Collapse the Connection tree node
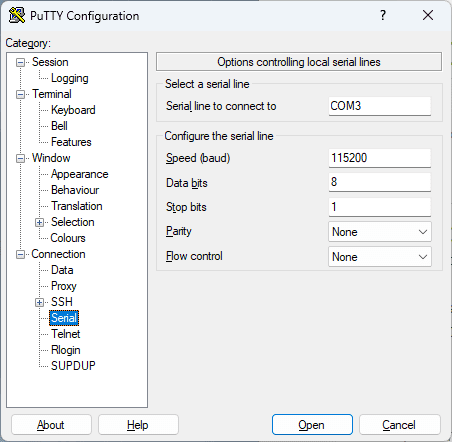 (20, 254)
